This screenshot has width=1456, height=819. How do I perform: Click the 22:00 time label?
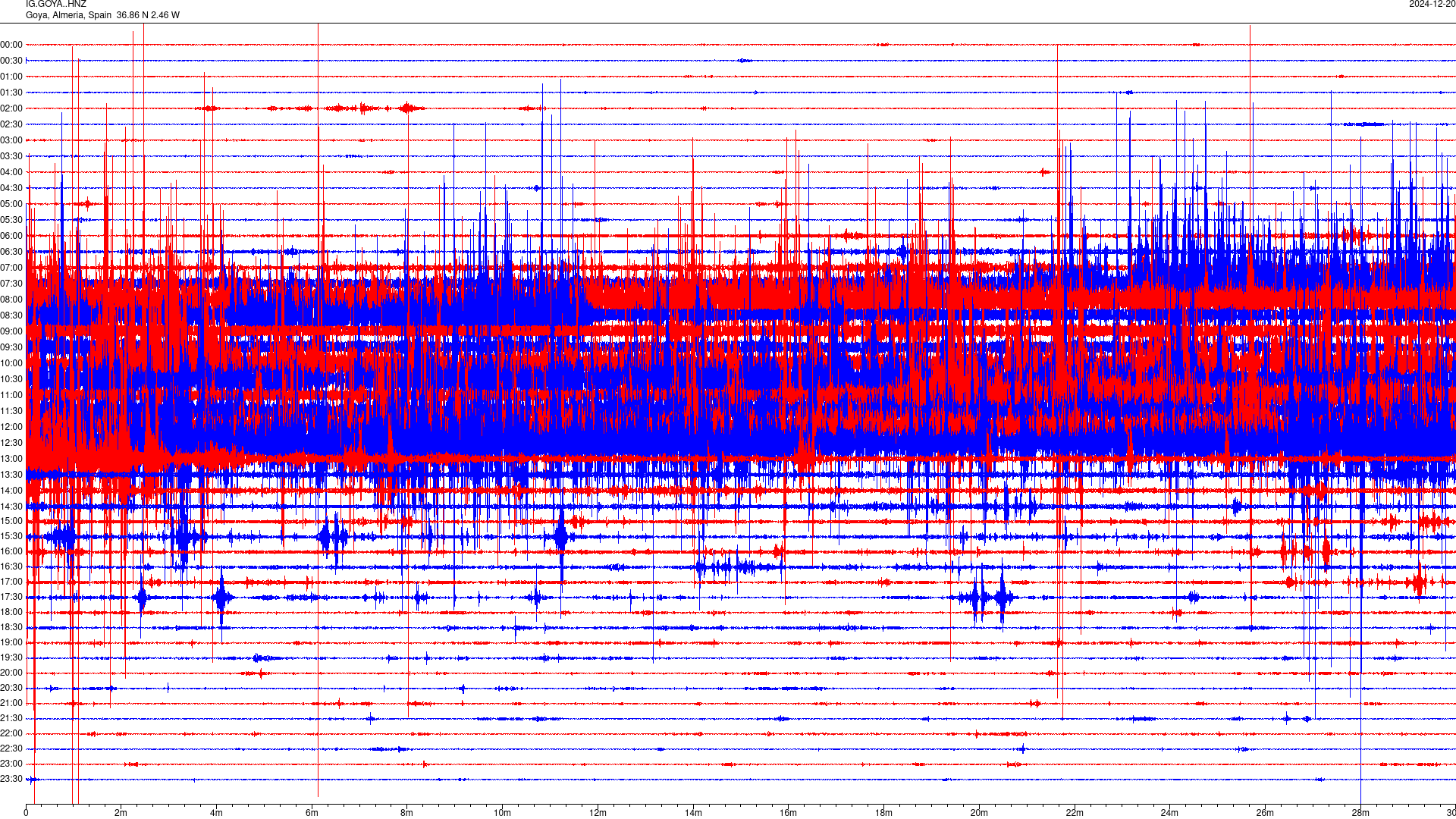pyautogui.click(x=11, y=733)
